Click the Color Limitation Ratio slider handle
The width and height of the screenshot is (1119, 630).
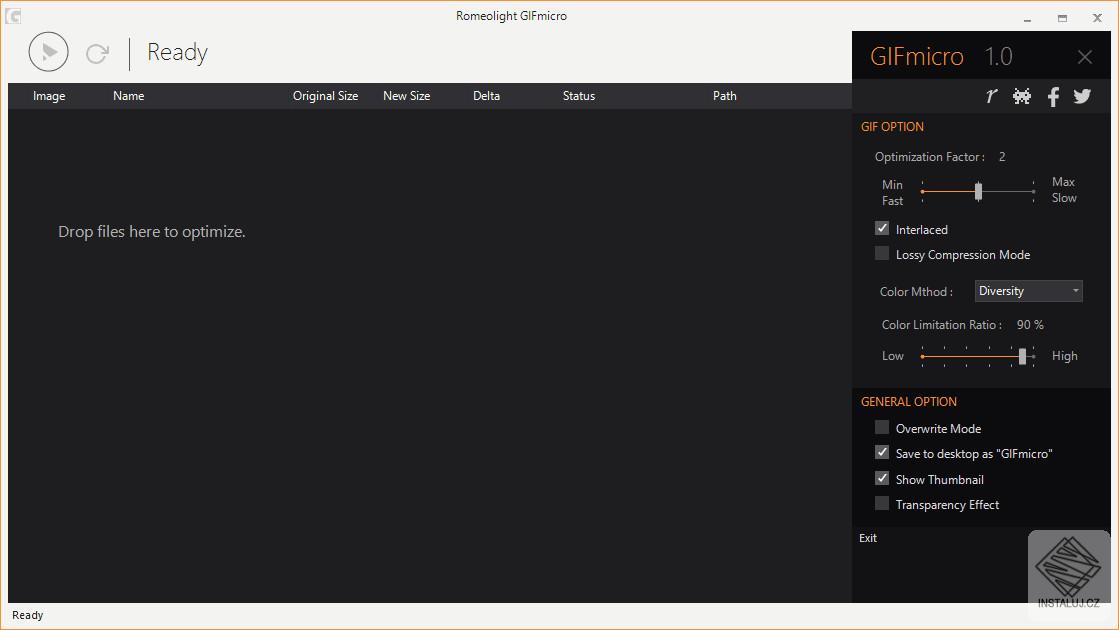point(1023,356)
